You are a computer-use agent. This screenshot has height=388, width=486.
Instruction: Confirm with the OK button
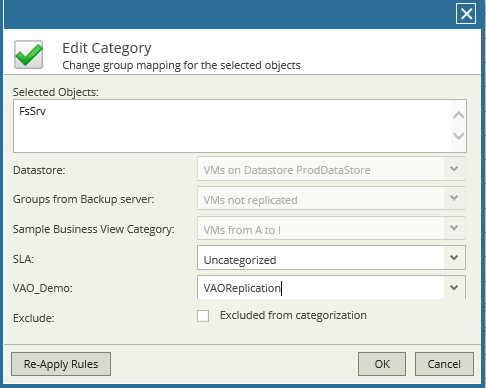[x=382, y=364]
